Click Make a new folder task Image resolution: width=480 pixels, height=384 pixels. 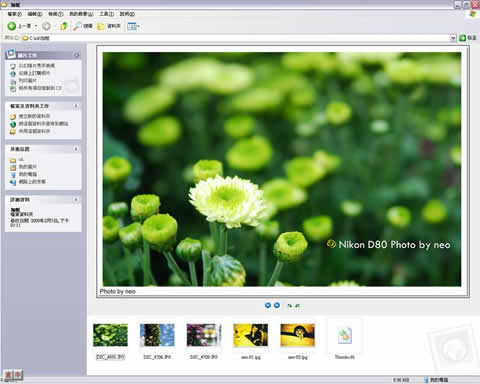coord(30,116)
